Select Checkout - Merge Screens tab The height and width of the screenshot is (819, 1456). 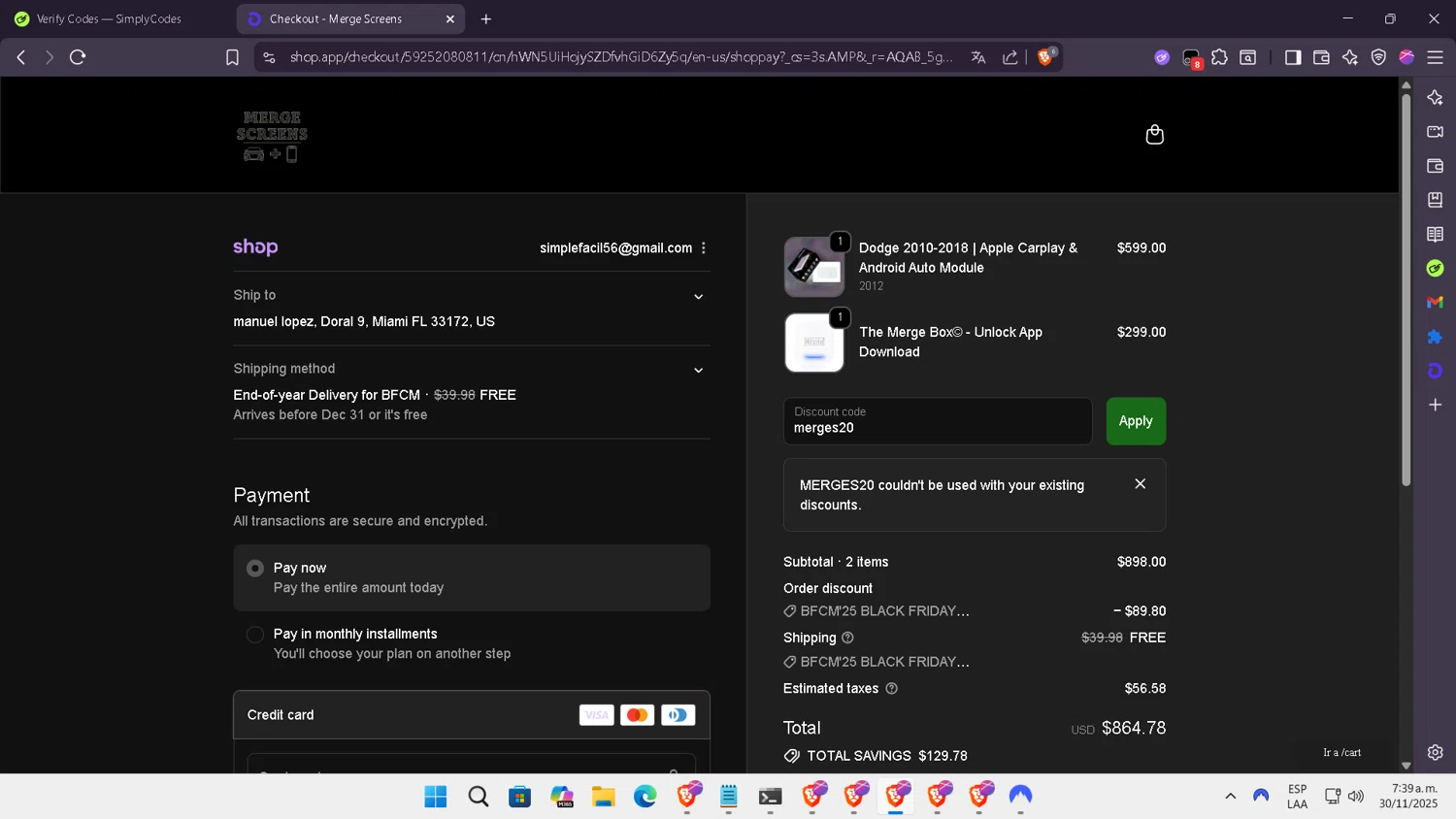pyautogui.click(x=349, y=18)
